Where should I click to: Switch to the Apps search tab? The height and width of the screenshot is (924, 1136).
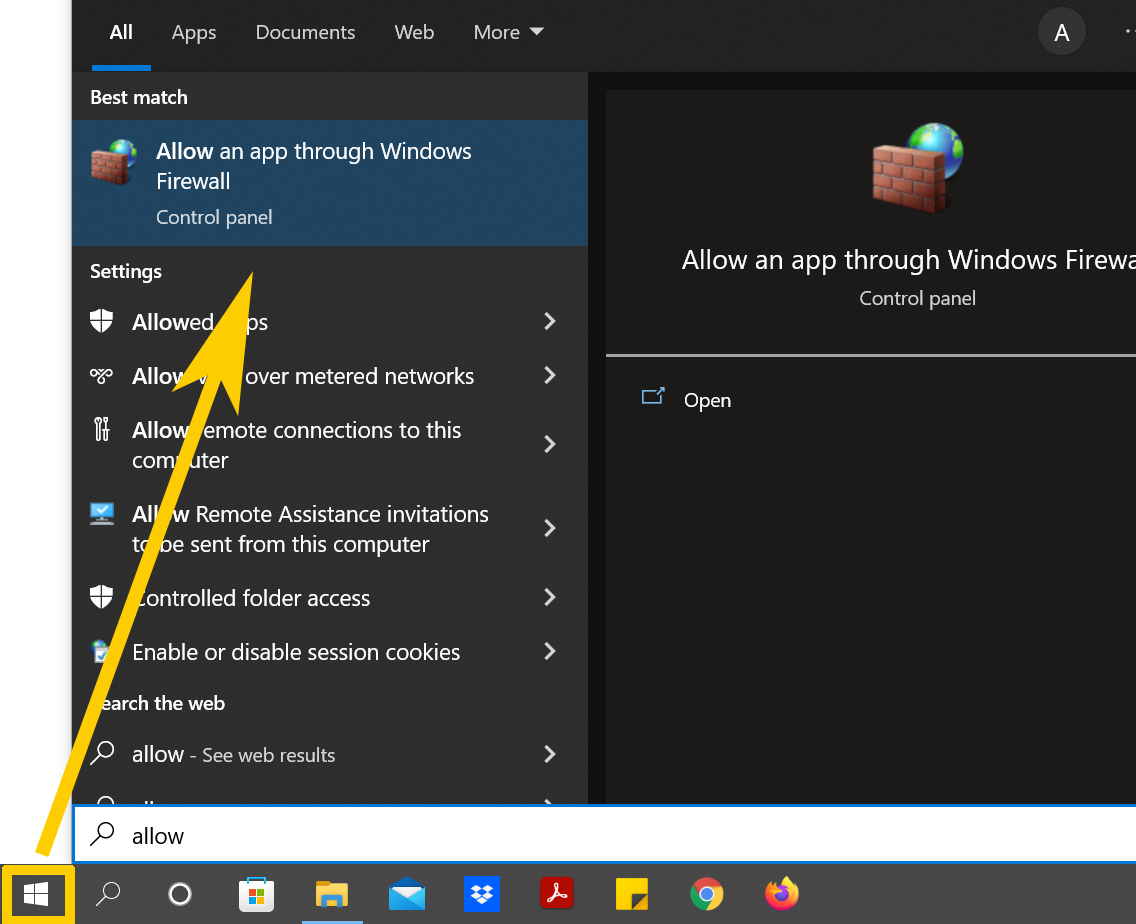[x=194, y=32]
